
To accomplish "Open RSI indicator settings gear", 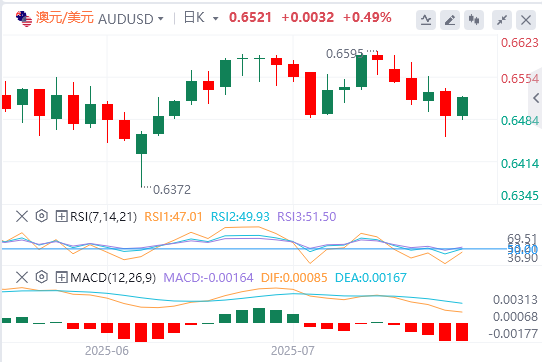I will coord(41,216).
